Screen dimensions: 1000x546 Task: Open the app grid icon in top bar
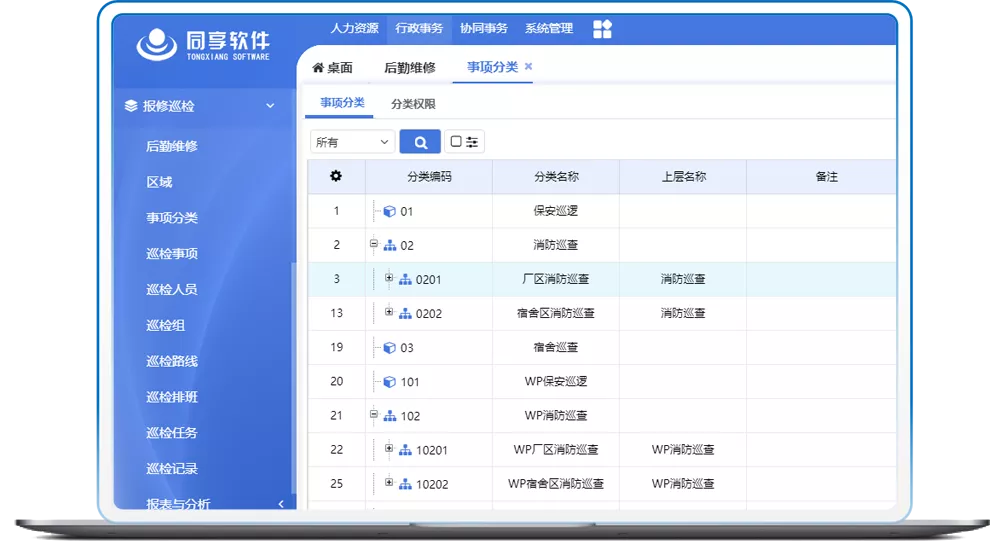602,29
